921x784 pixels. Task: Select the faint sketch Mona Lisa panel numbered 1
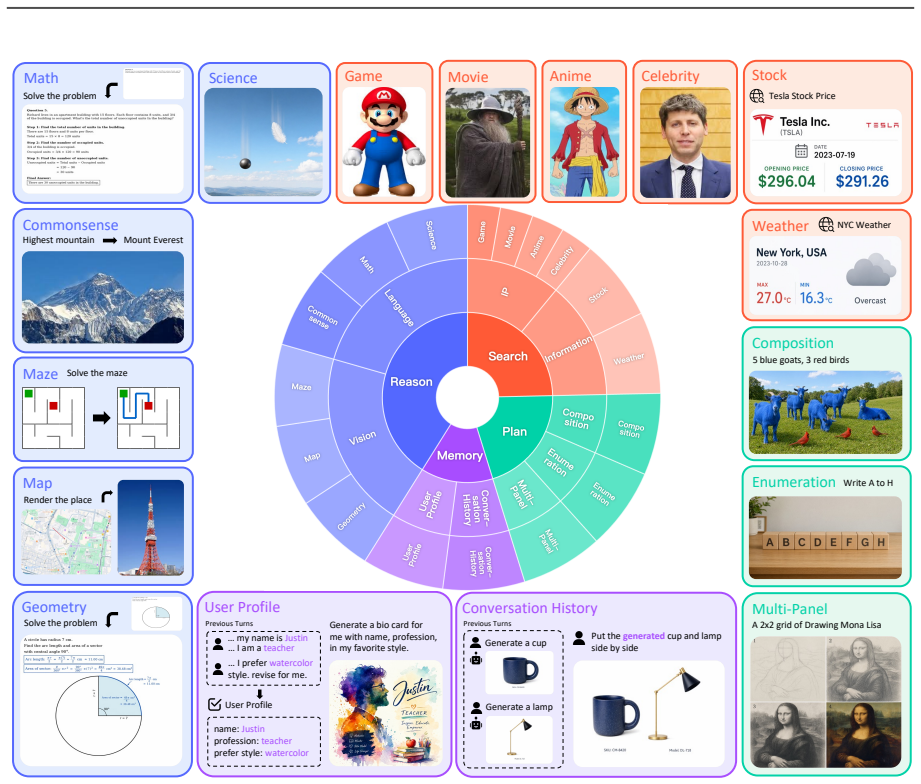coord(787,669)
